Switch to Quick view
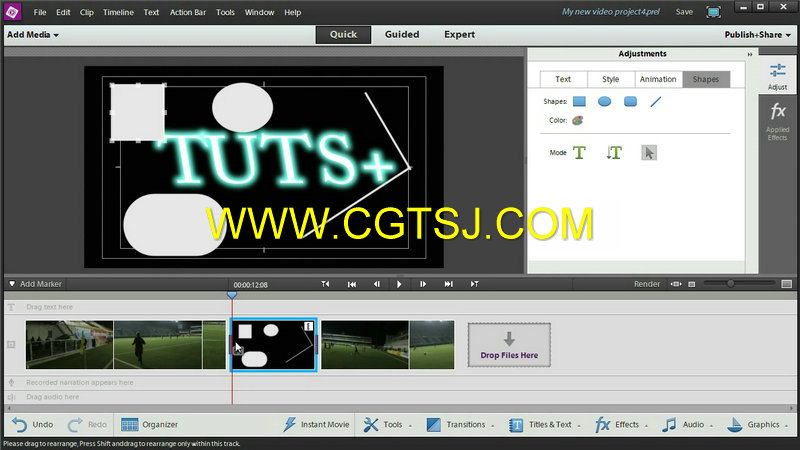 coord(343,35)
